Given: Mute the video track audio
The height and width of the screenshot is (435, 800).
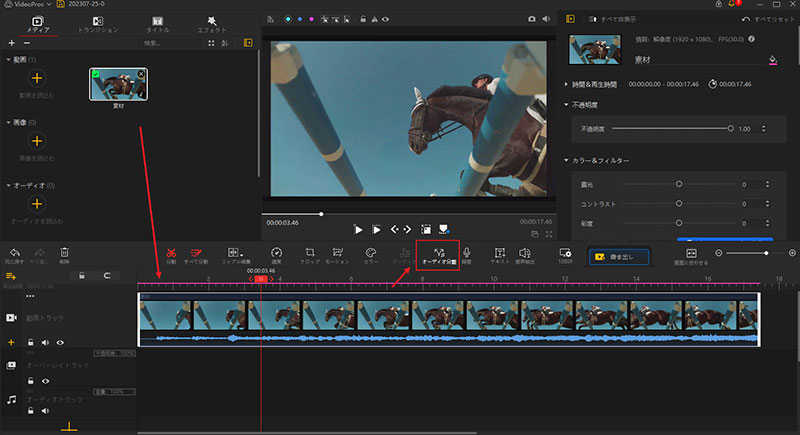Looking at the screenshot, I should [x=45, y=342].
